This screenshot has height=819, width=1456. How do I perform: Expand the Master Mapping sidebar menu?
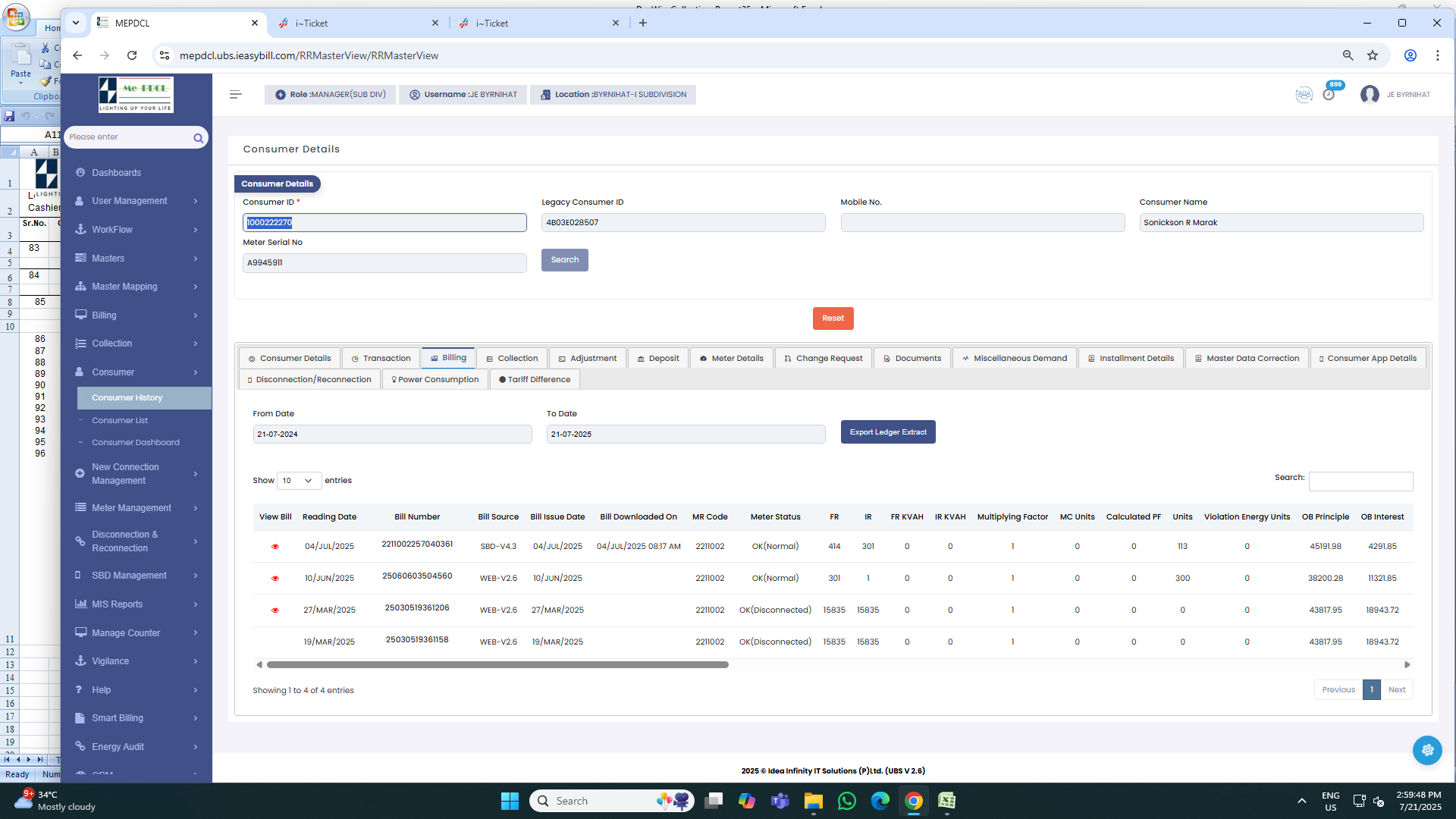coord(136,287)
